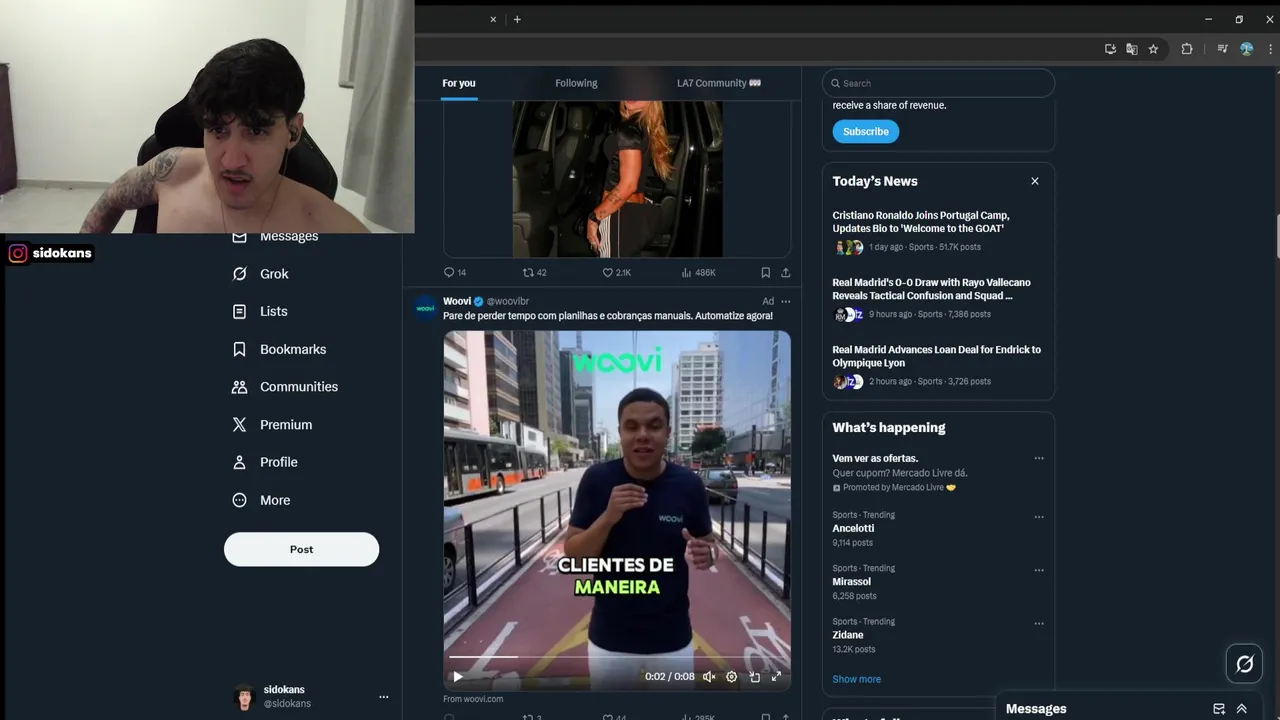Open the browser media control icon

tap(1222, 49)
